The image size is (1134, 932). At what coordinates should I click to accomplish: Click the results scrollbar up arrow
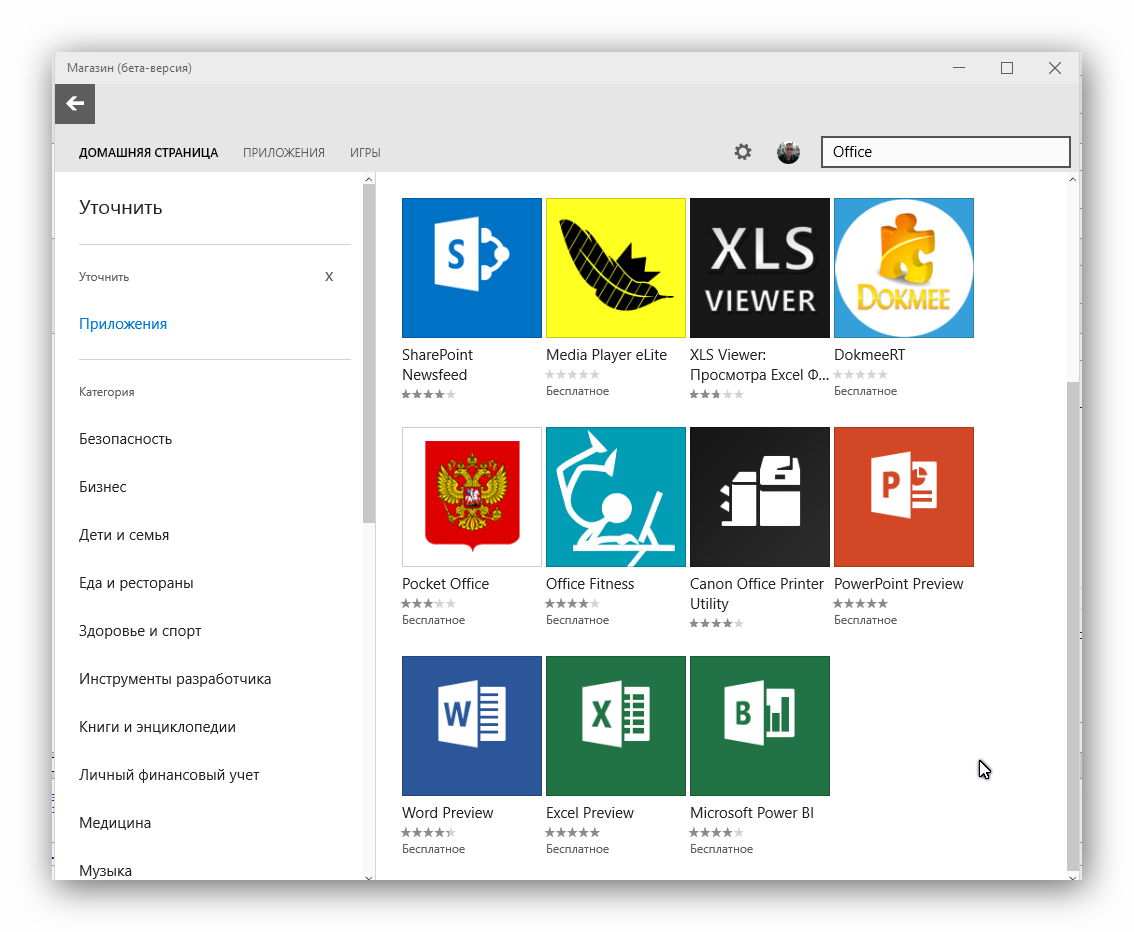(1073, 179)
